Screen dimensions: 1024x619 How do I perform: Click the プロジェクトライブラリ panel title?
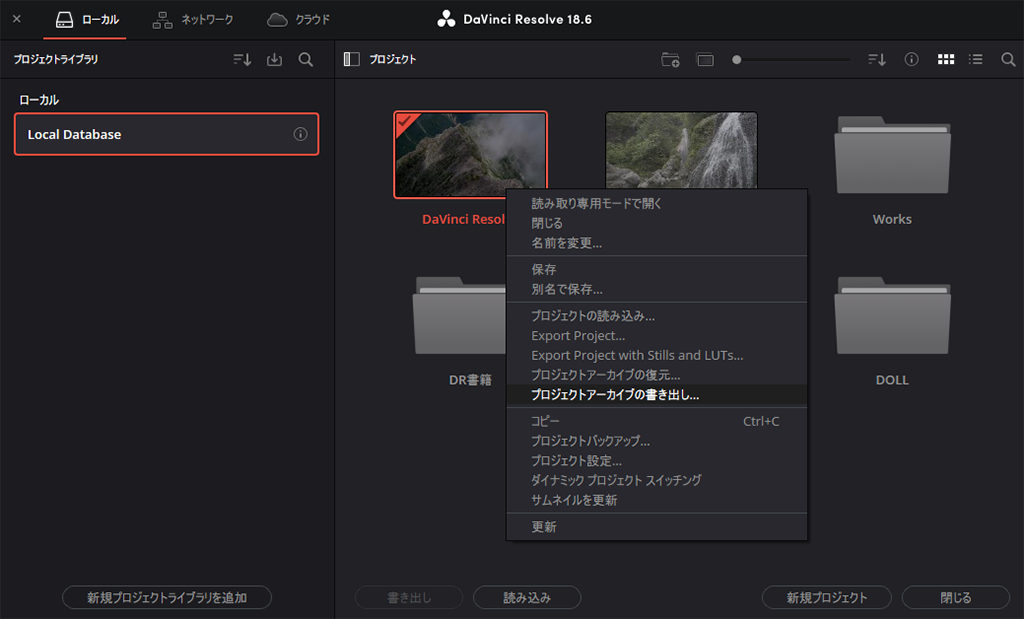click(56, 59)
